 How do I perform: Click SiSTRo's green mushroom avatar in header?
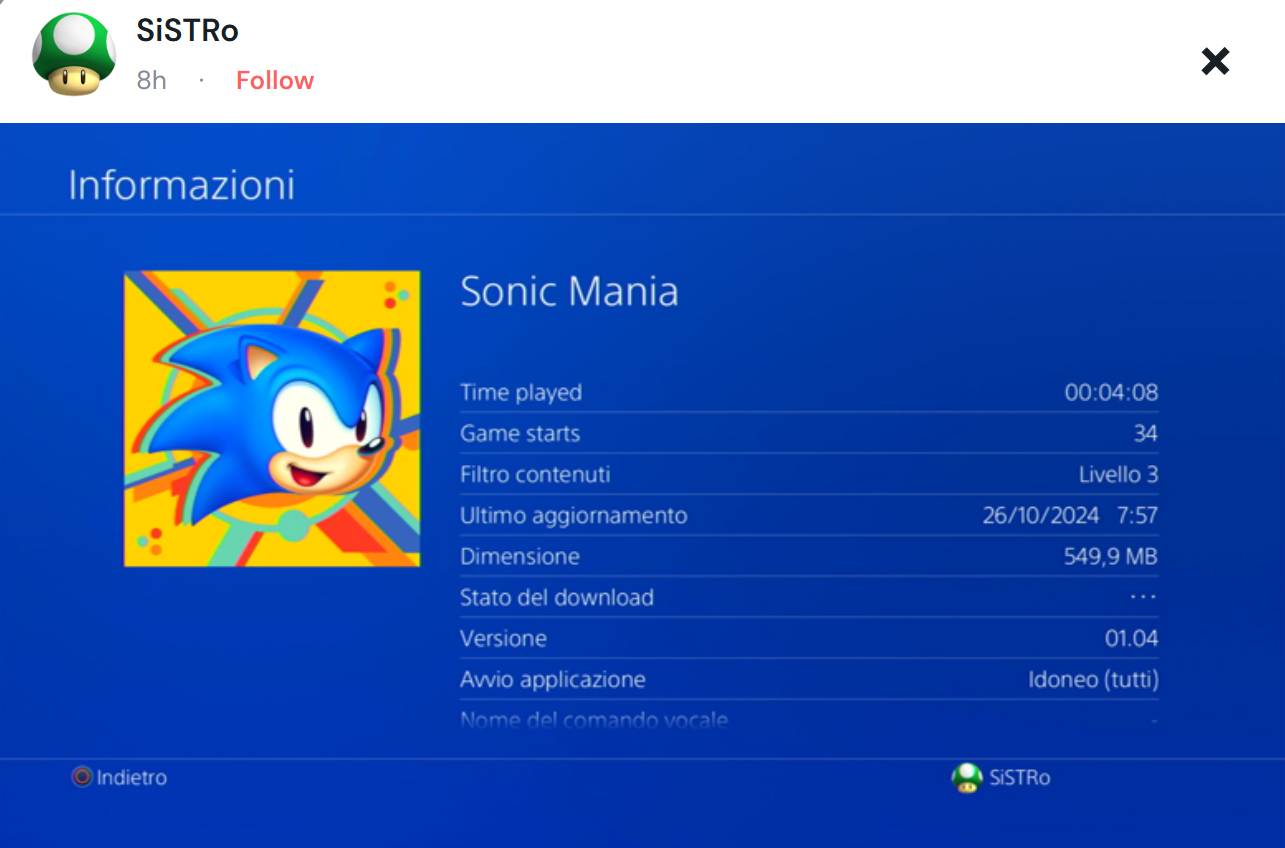(74, 55)
